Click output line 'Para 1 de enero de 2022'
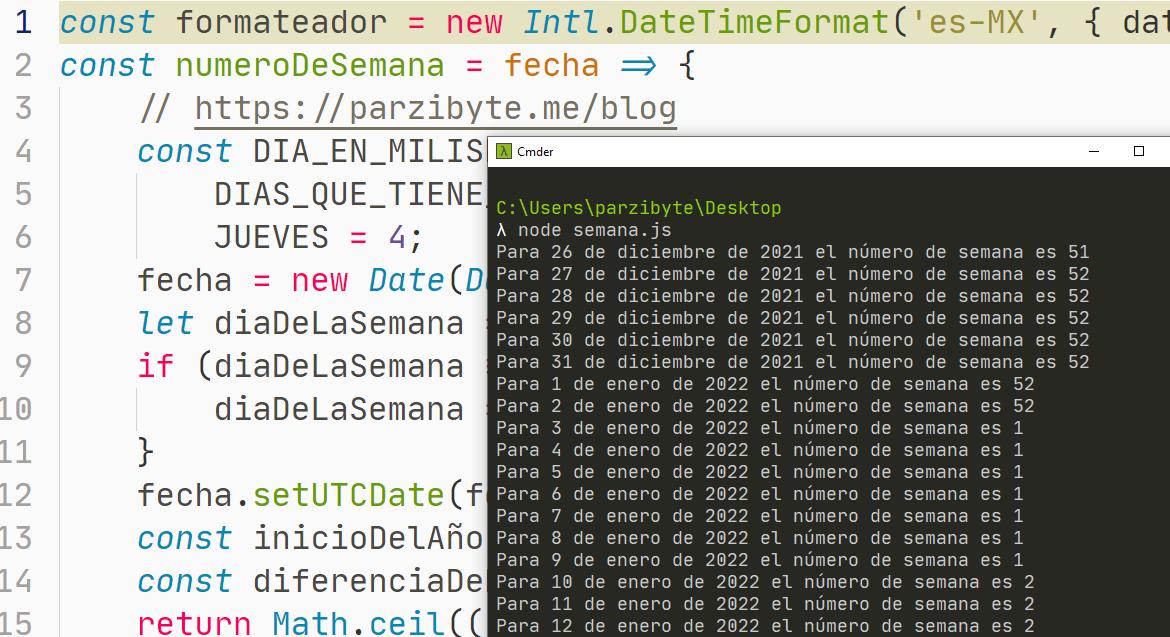 [765, 384]
